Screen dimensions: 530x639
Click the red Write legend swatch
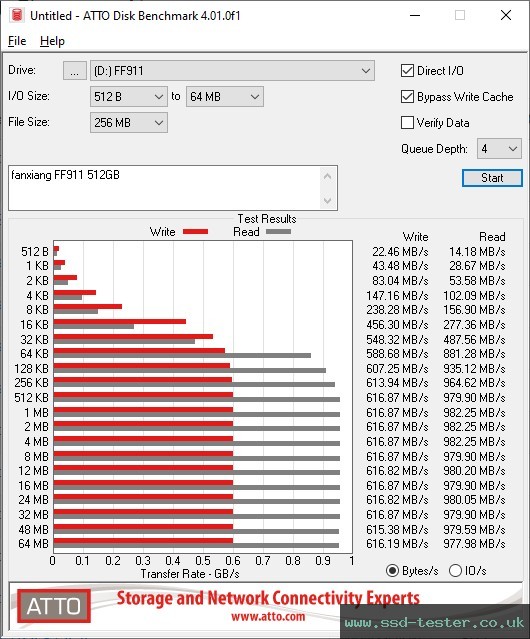pos(196,232)
